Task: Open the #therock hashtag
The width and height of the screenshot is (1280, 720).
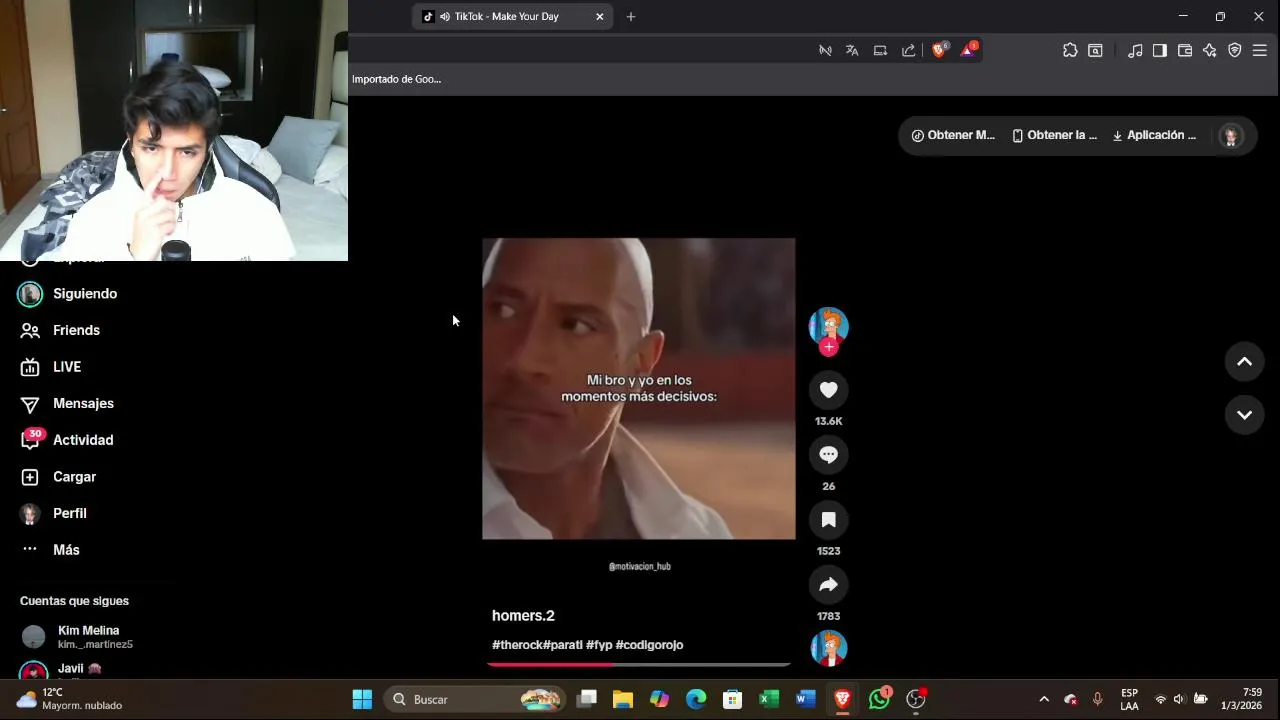Action: click(517, 645)
